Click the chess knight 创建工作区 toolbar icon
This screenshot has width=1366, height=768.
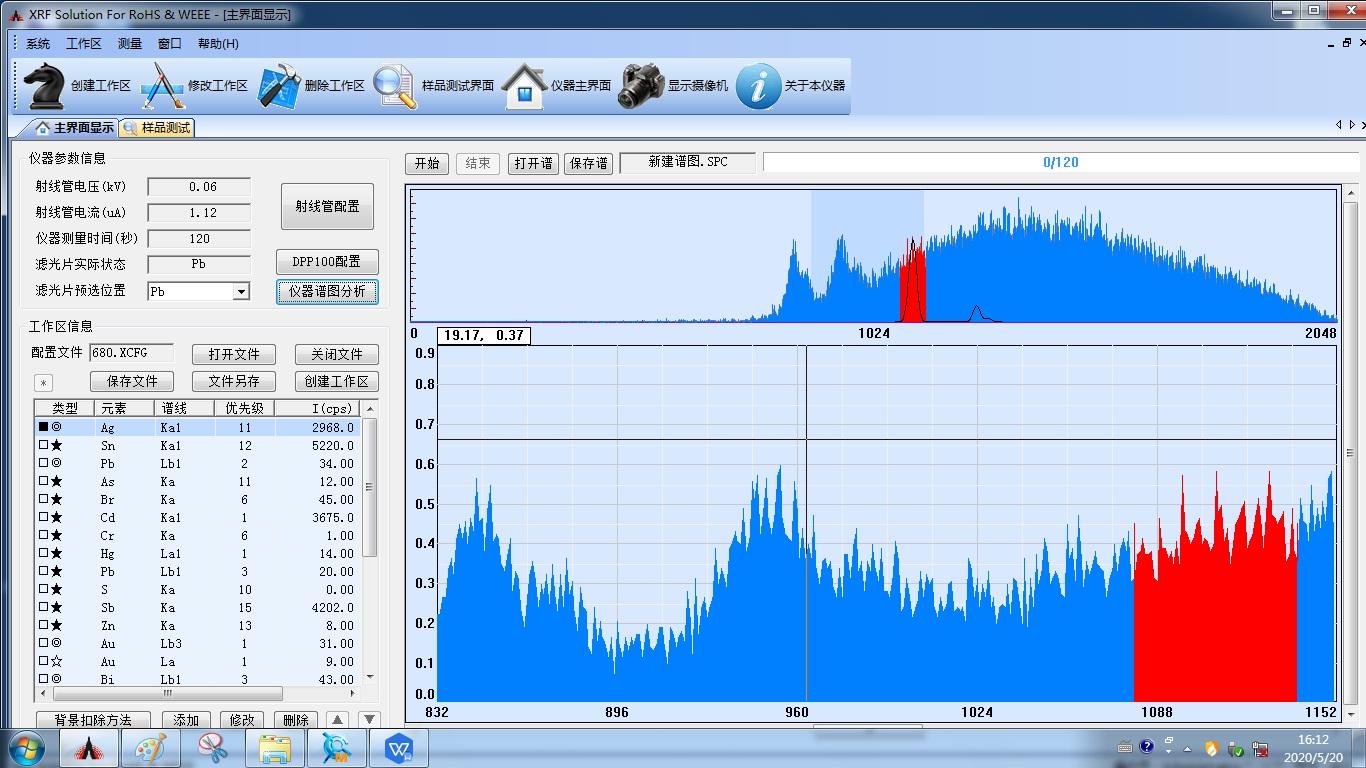[44, 86]
